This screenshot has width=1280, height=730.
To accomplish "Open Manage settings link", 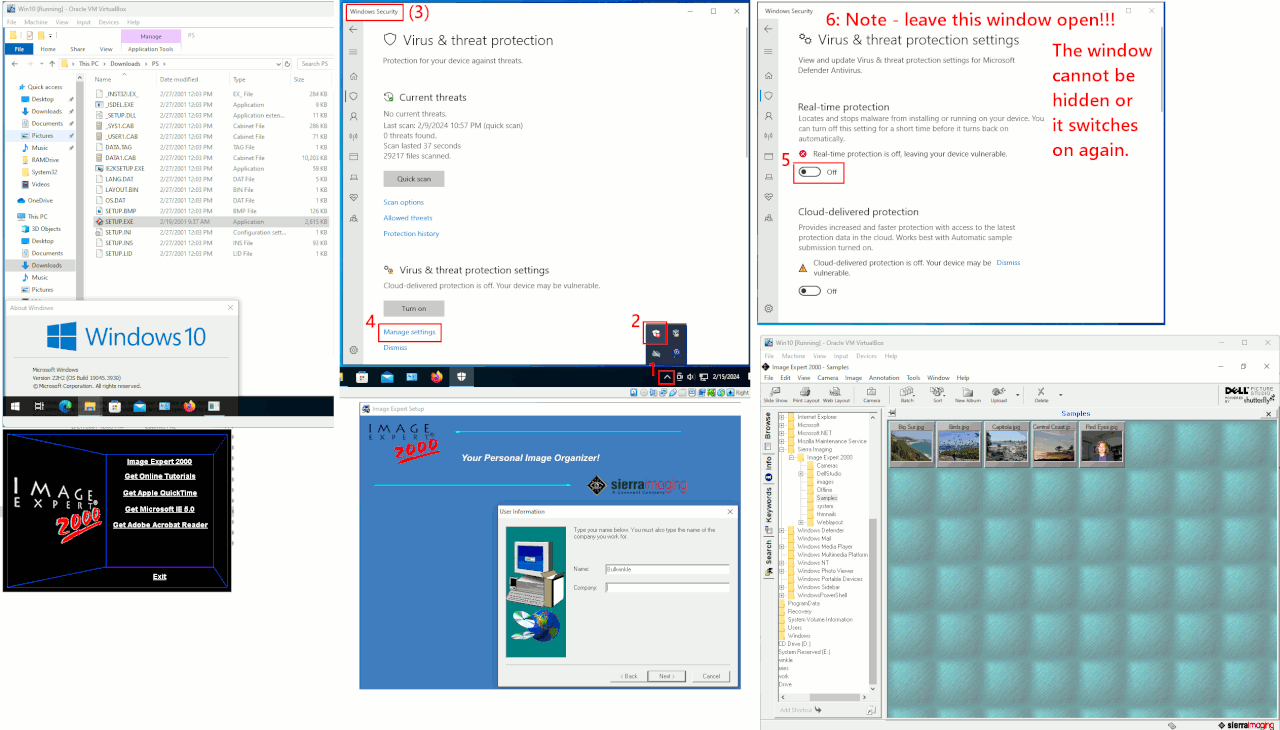I will pyautogui.click(x=410, y=332).
